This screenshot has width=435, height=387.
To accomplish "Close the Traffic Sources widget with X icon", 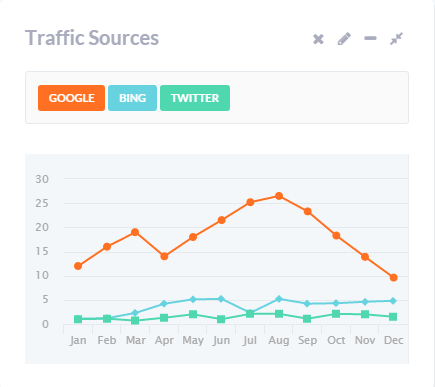I will 318,39.
